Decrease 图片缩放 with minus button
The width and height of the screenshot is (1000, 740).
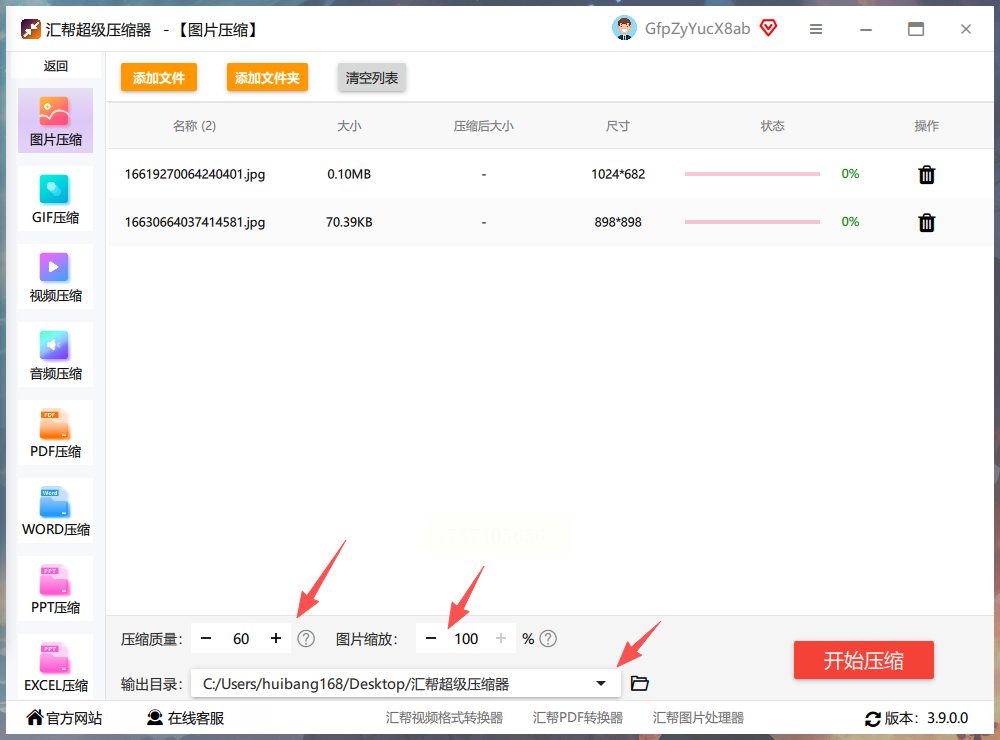point(431,638)
